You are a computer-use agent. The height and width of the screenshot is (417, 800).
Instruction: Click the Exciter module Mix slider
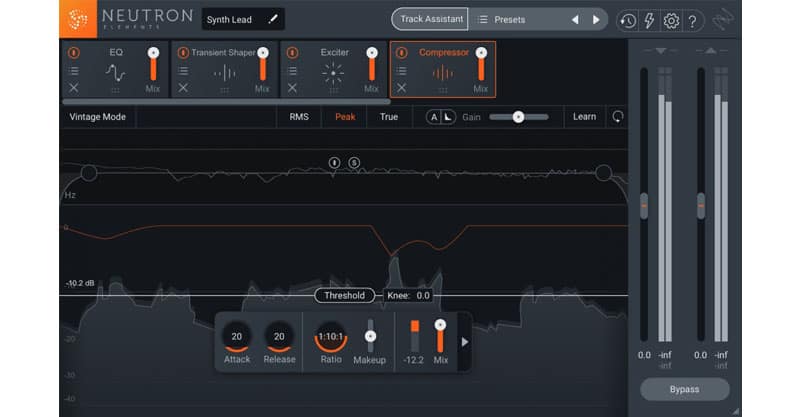(x=372, y=64)
